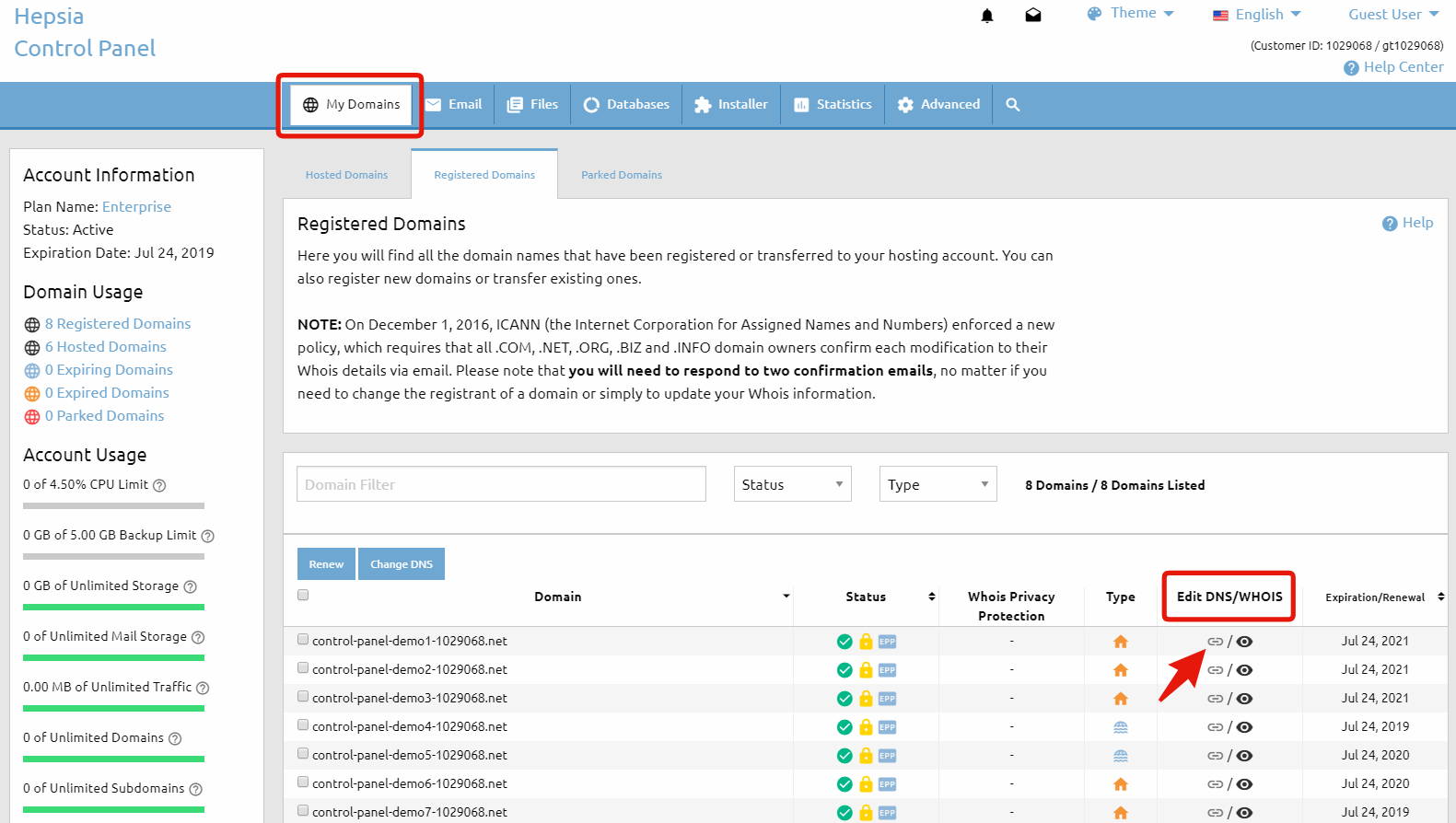
Task: Open the Status filter dropdown
Action: (x=792, y=484)
